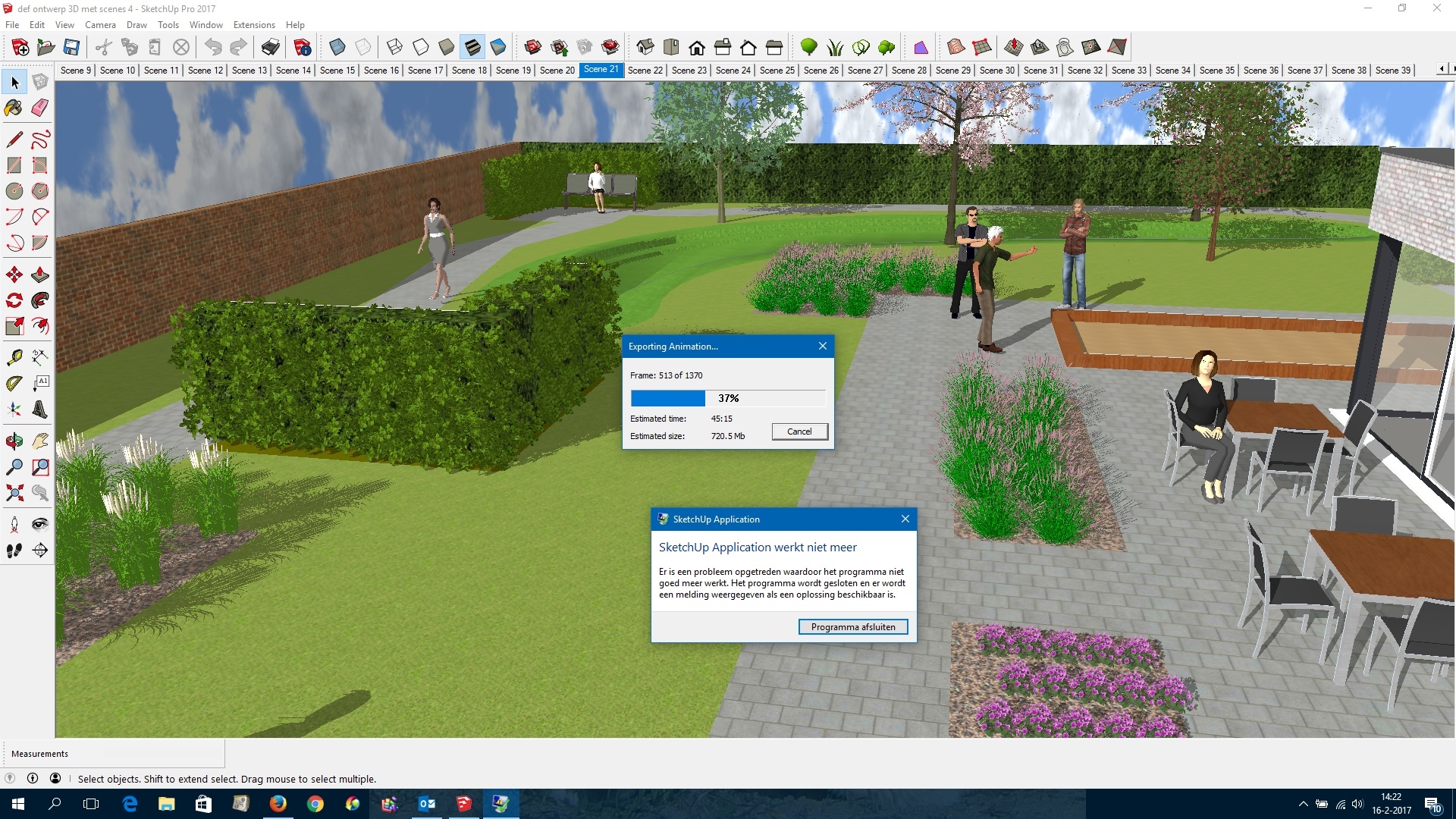Click Programma afsluiten button
The height and width of the screenshot is (819, 1456).
tap(852, 627)
